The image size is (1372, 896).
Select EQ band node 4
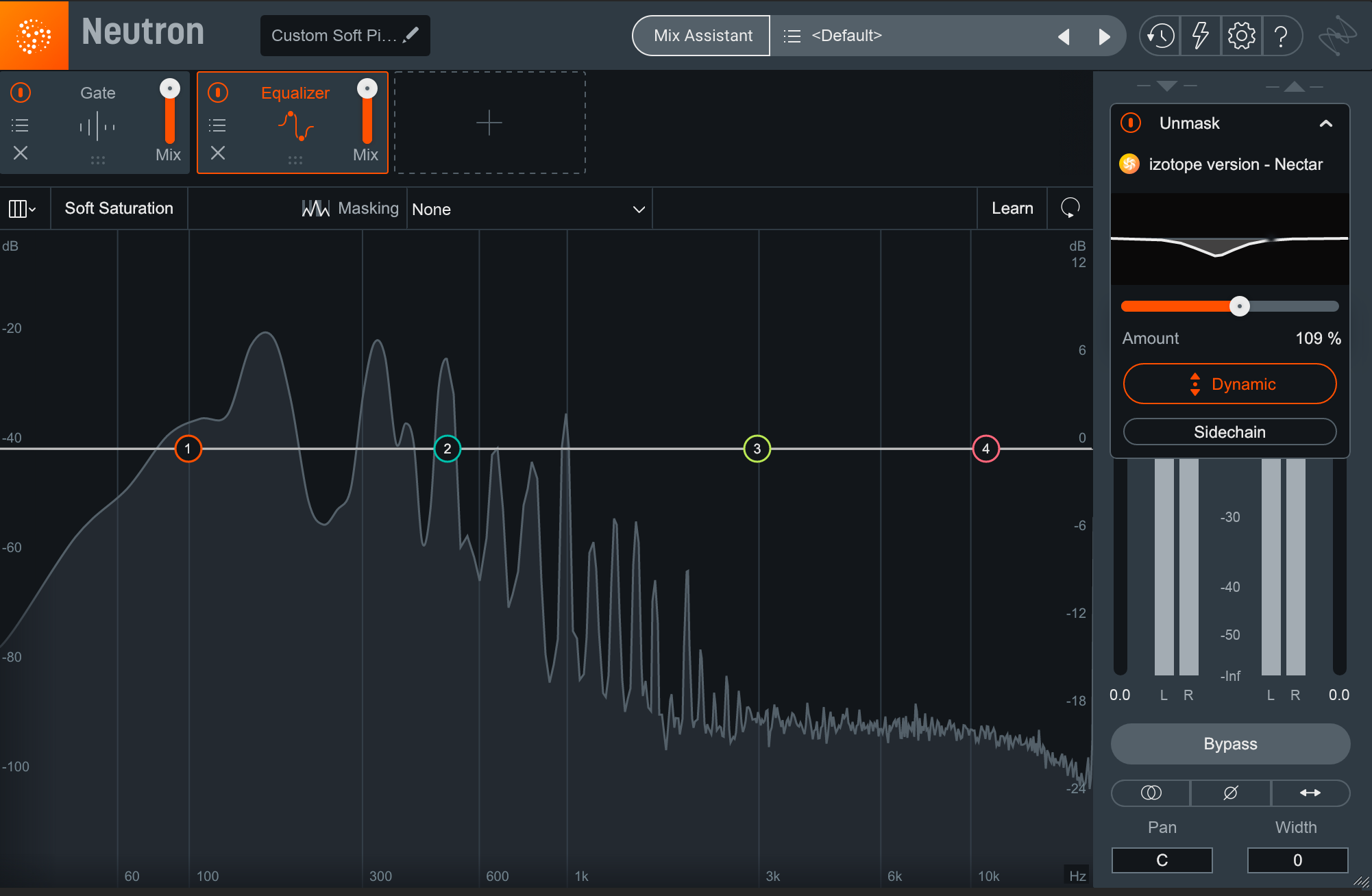pos(986,449)
